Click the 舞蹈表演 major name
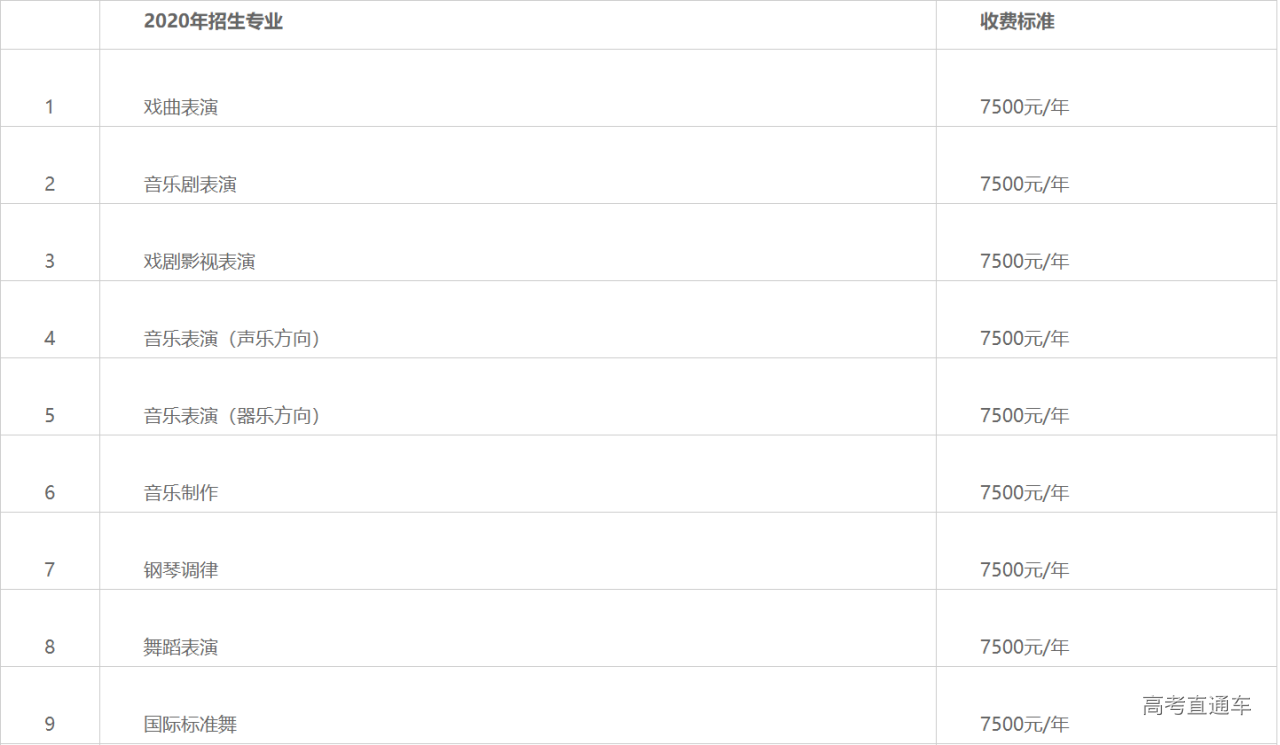Screen dimensions: 1280x745 click(x=181, y=647)
